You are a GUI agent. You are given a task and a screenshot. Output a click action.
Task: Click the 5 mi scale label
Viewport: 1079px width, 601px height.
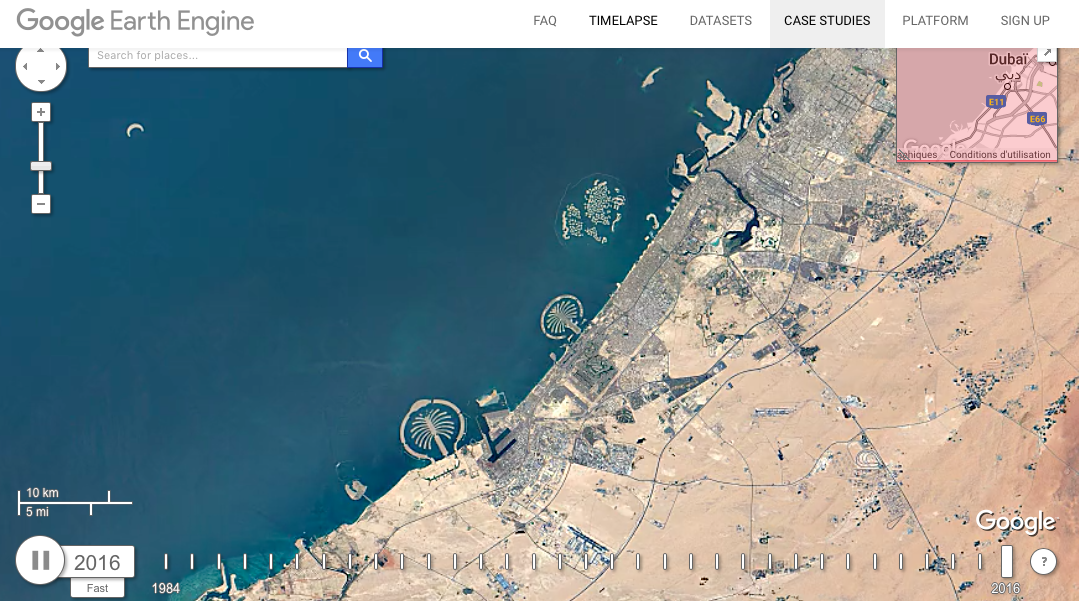(x=37, y=512)
